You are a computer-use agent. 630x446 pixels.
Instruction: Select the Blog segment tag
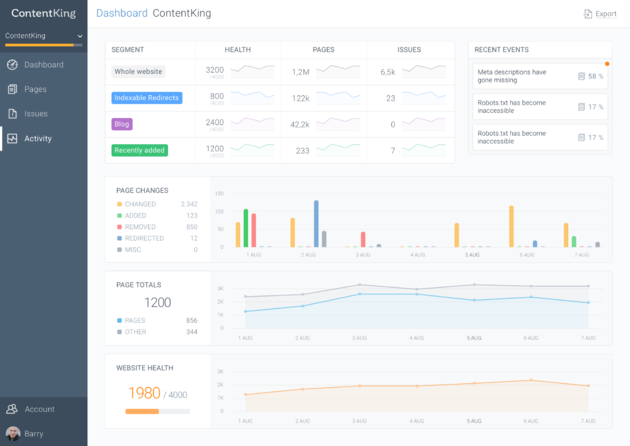pyautogui.click(x=122, y=124)
